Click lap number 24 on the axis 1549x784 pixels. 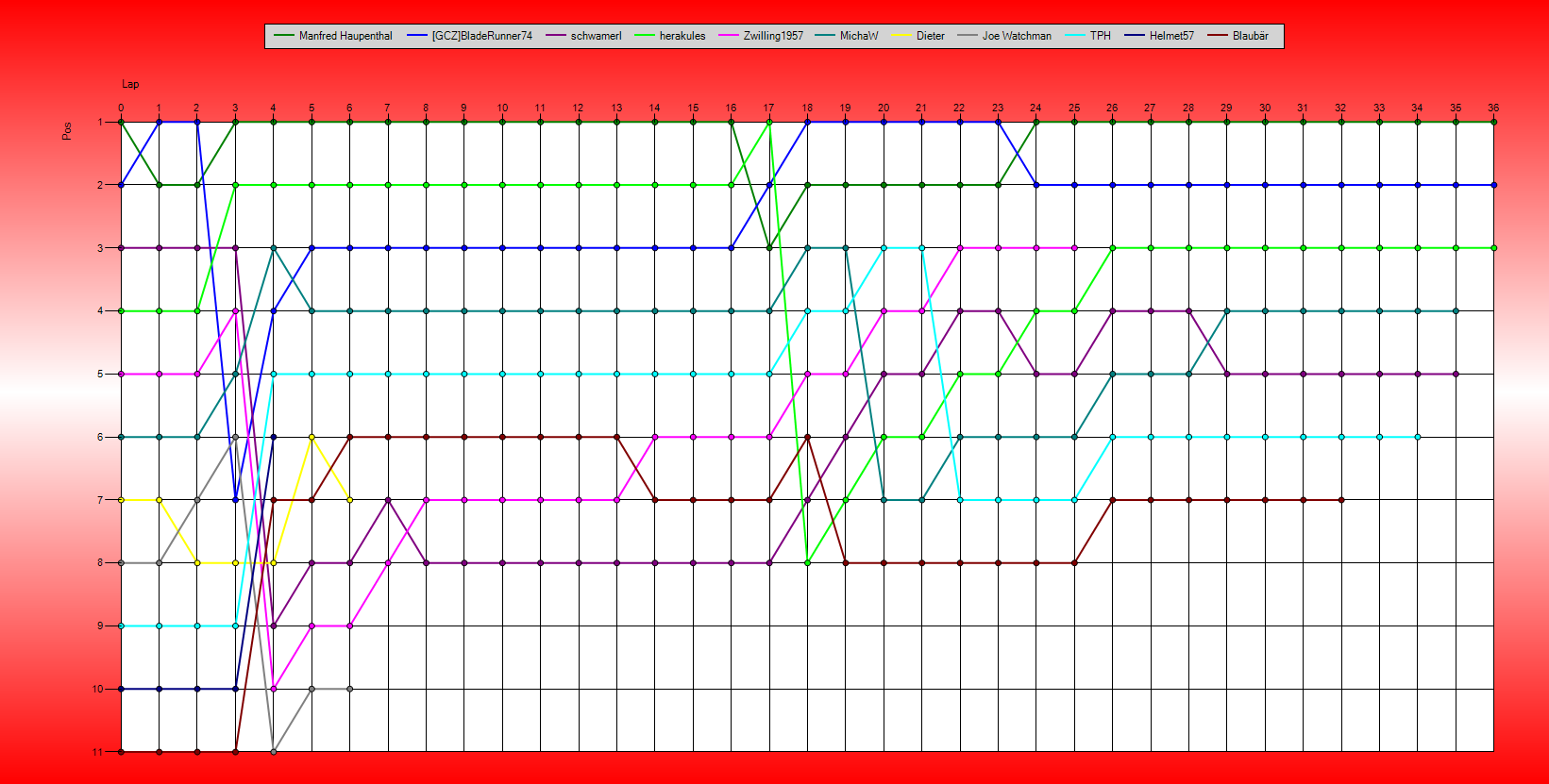pyautogui.click(x=1035, y=108)
